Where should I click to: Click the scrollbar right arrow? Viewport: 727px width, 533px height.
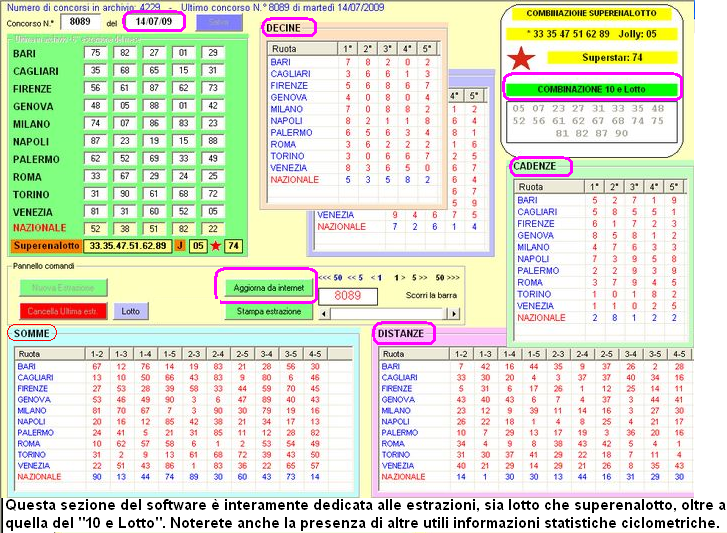click(x=454, y=314)
